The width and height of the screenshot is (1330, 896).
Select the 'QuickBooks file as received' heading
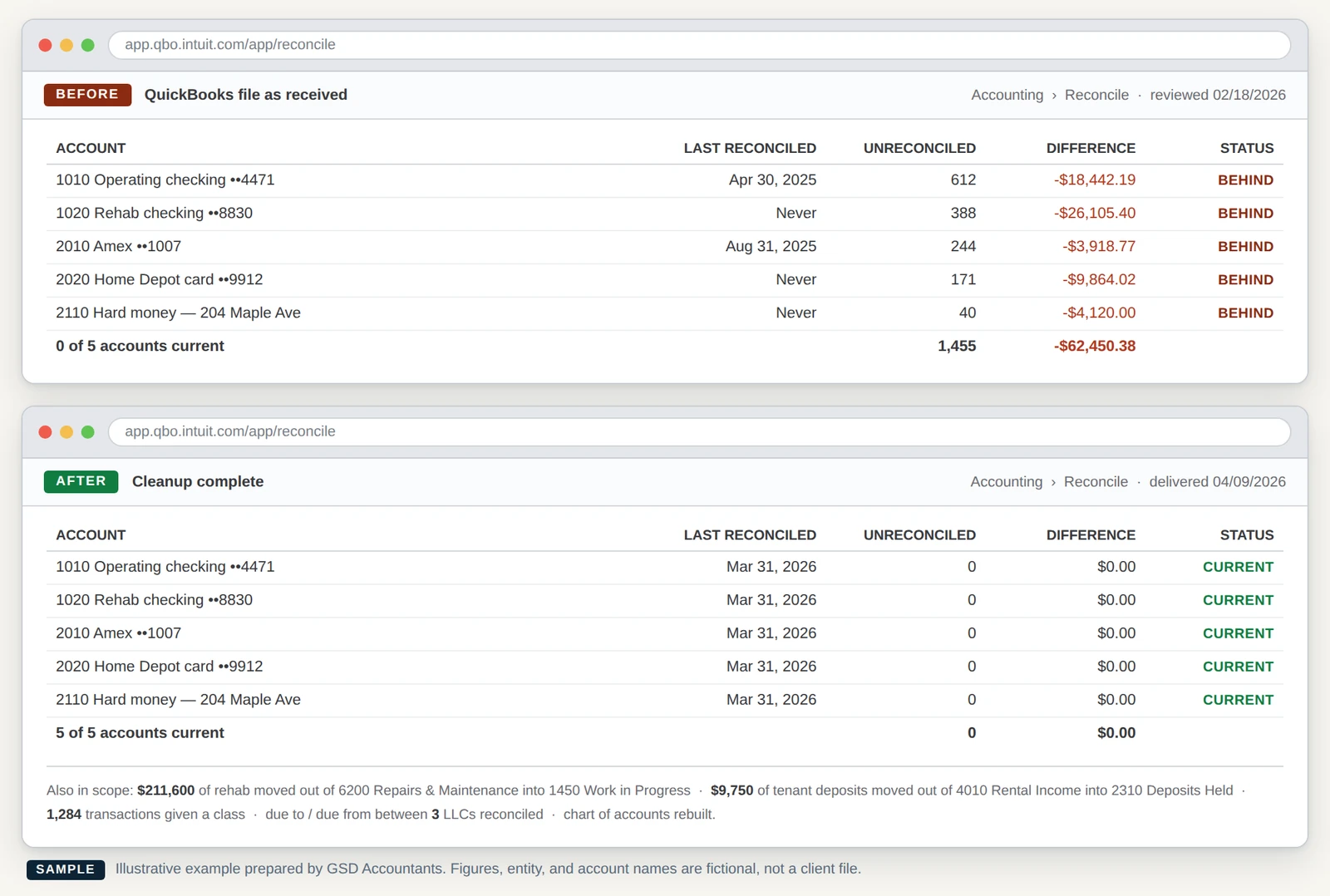(246, 95)
